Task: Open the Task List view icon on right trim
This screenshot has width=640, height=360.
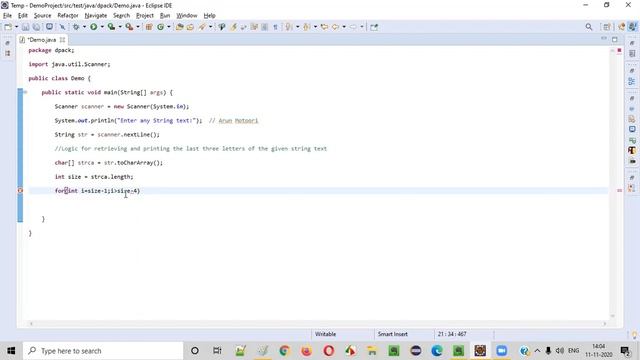Action: (632, 53)
